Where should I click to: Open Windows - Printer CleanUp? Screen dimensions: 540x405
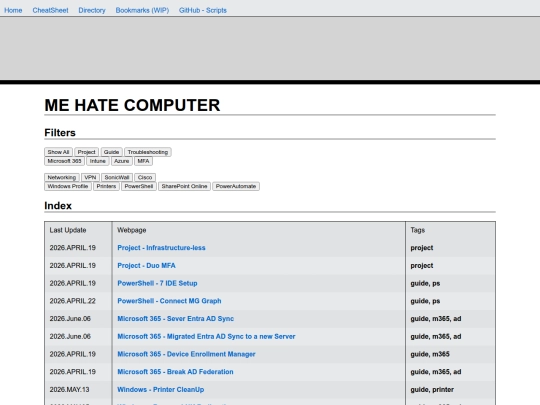[x=160, y=390]
